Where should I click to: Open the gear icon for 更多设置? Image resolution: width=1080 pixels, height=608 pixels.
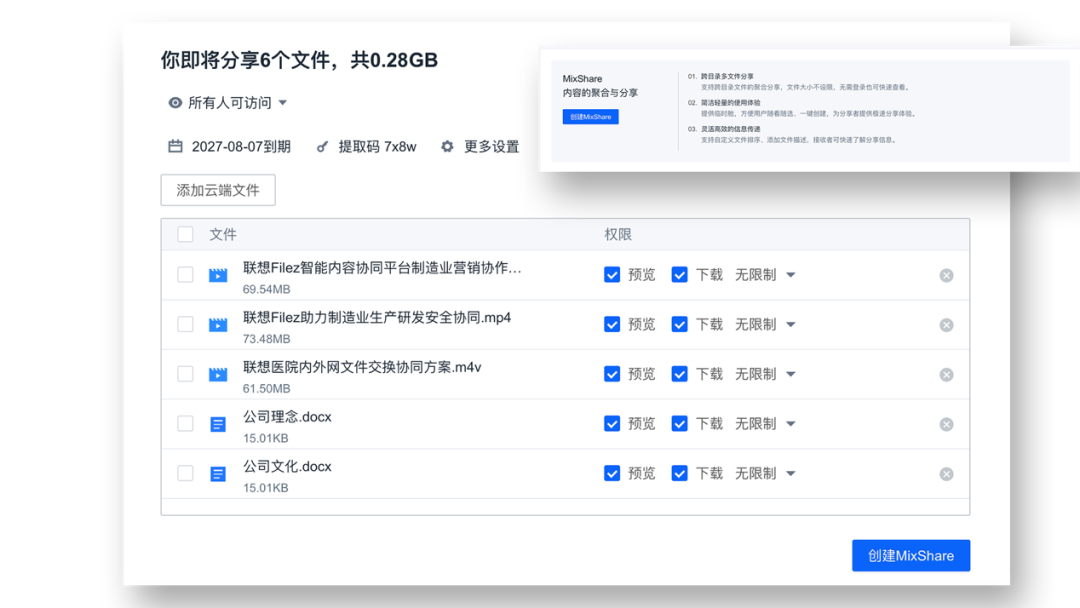(x=447, y=146)
